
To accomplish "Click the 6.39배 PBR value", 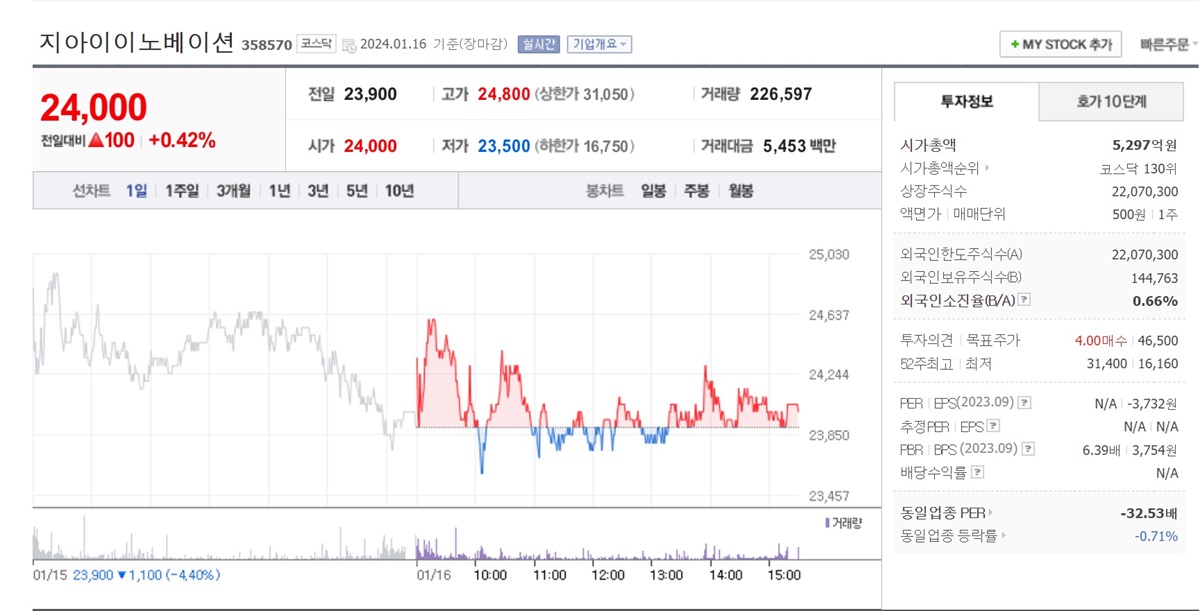I will pos(1103,449).
